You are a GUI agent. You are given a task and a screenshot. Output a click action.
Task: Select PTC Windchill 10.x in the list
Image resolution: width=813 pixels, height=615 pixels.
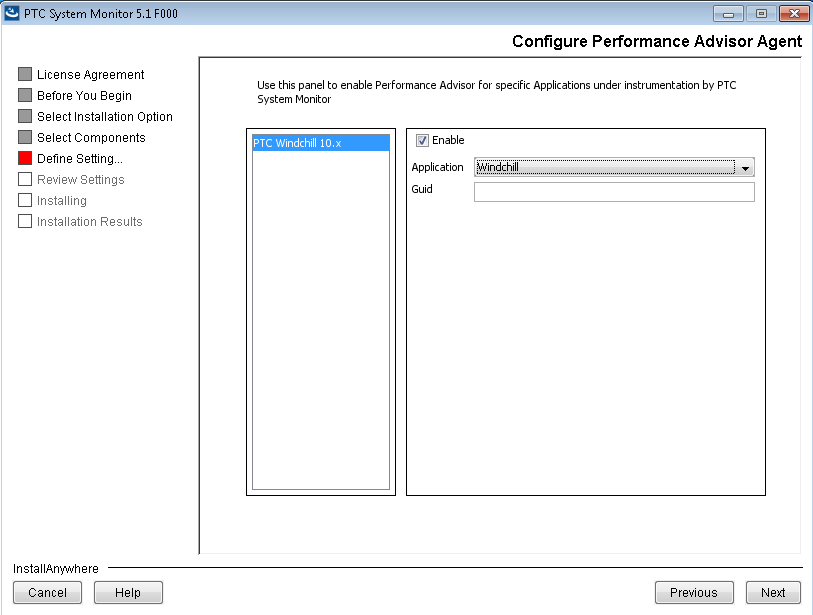[320, 142]
